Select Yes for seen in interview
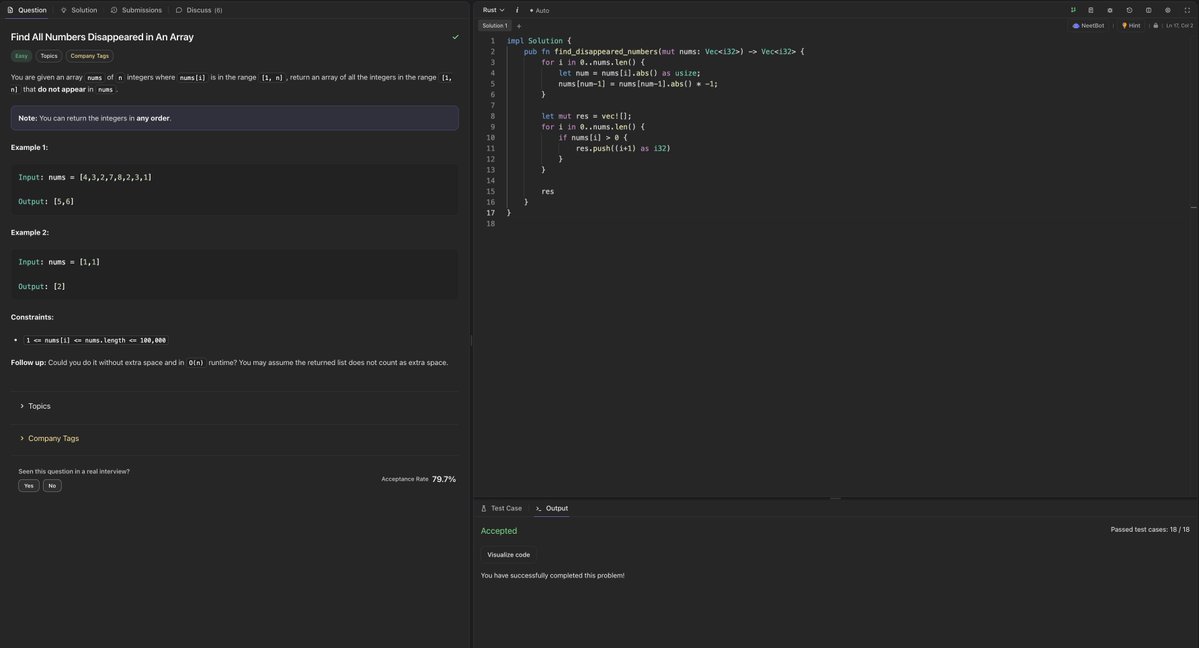This screenshot has height=648, width=1199. [28, 486]
